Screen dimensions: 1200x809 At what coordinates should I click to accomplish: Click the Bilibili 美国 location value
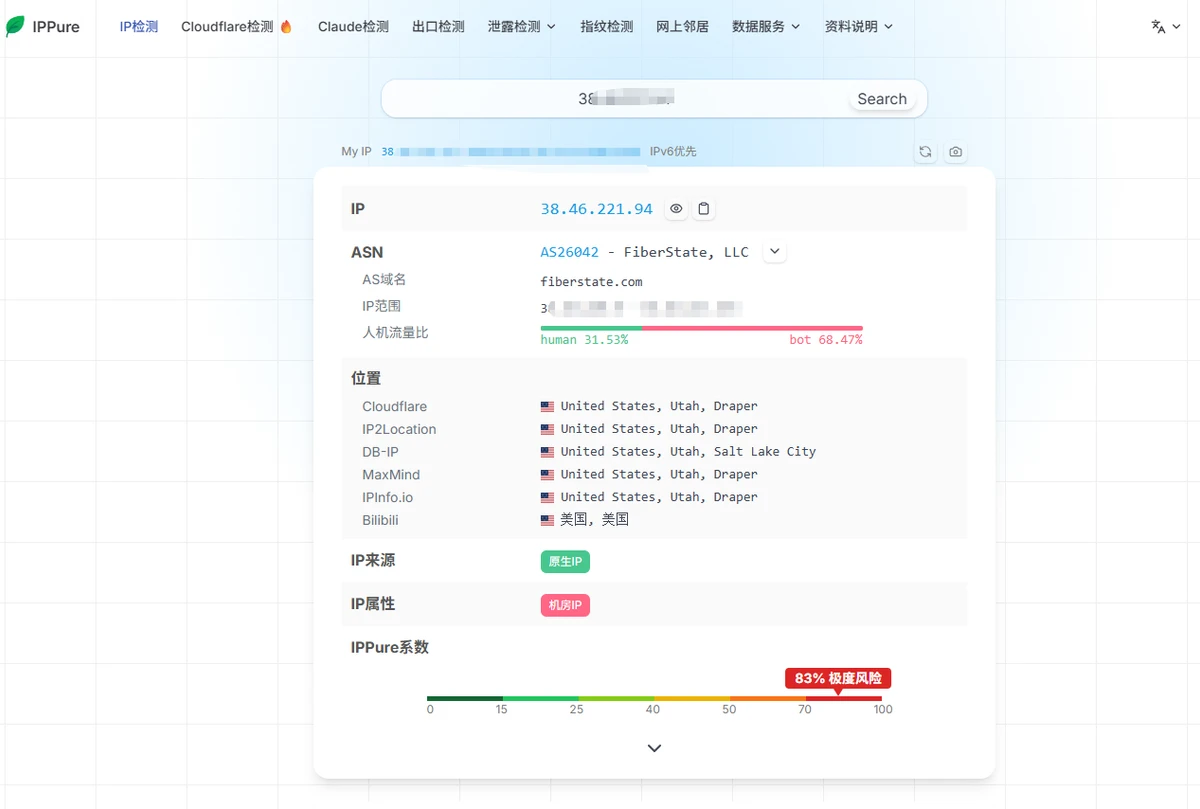coord(594,520)
